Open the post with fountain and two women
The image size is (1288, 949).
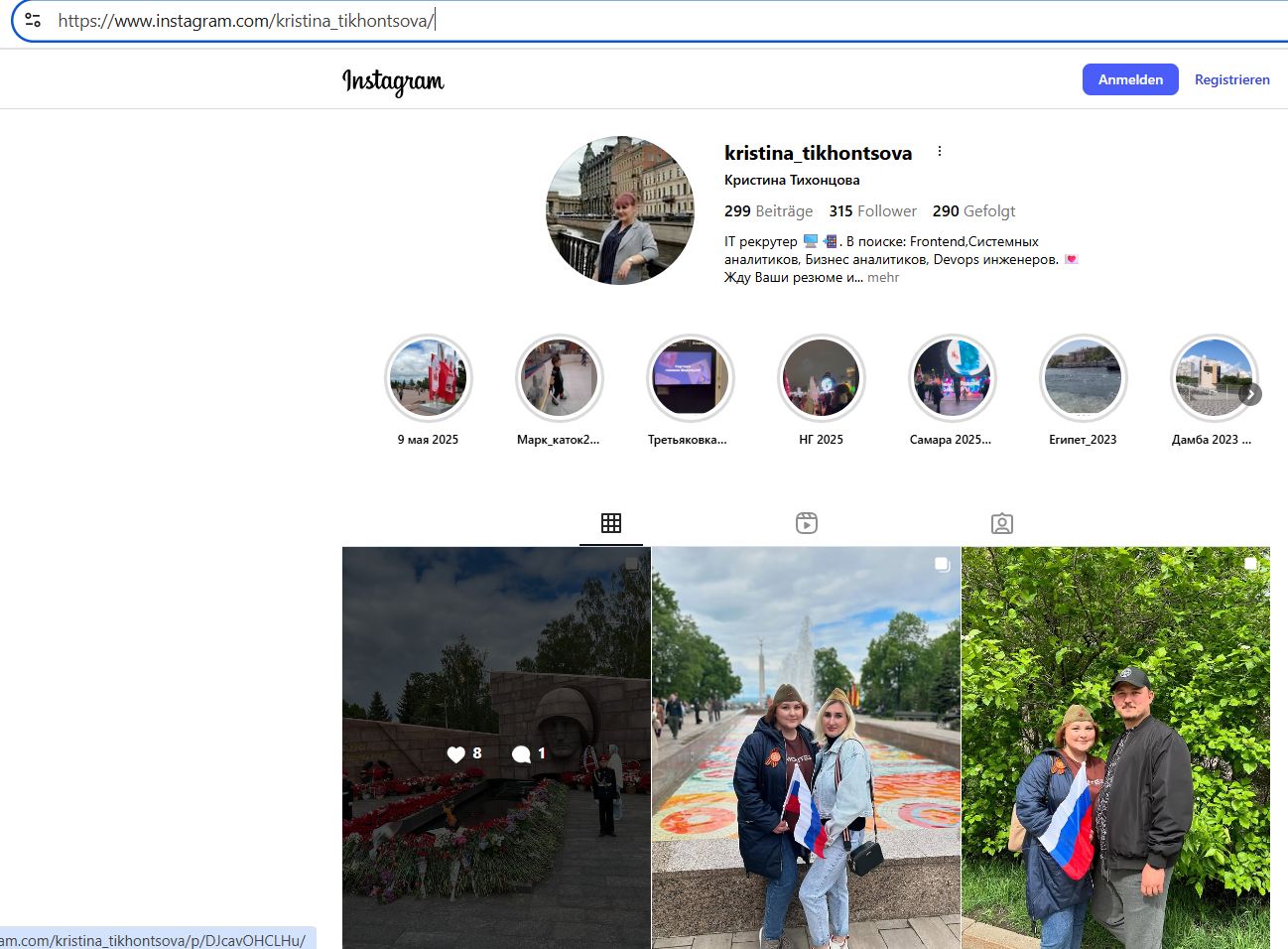click(x=806, y=746)
